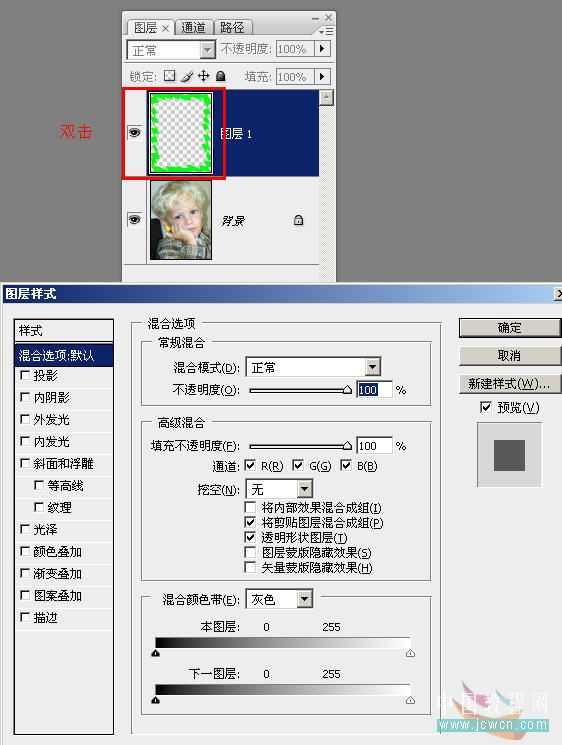
Task: Click the 图层 1 layer name
Action: coord(236,134)
